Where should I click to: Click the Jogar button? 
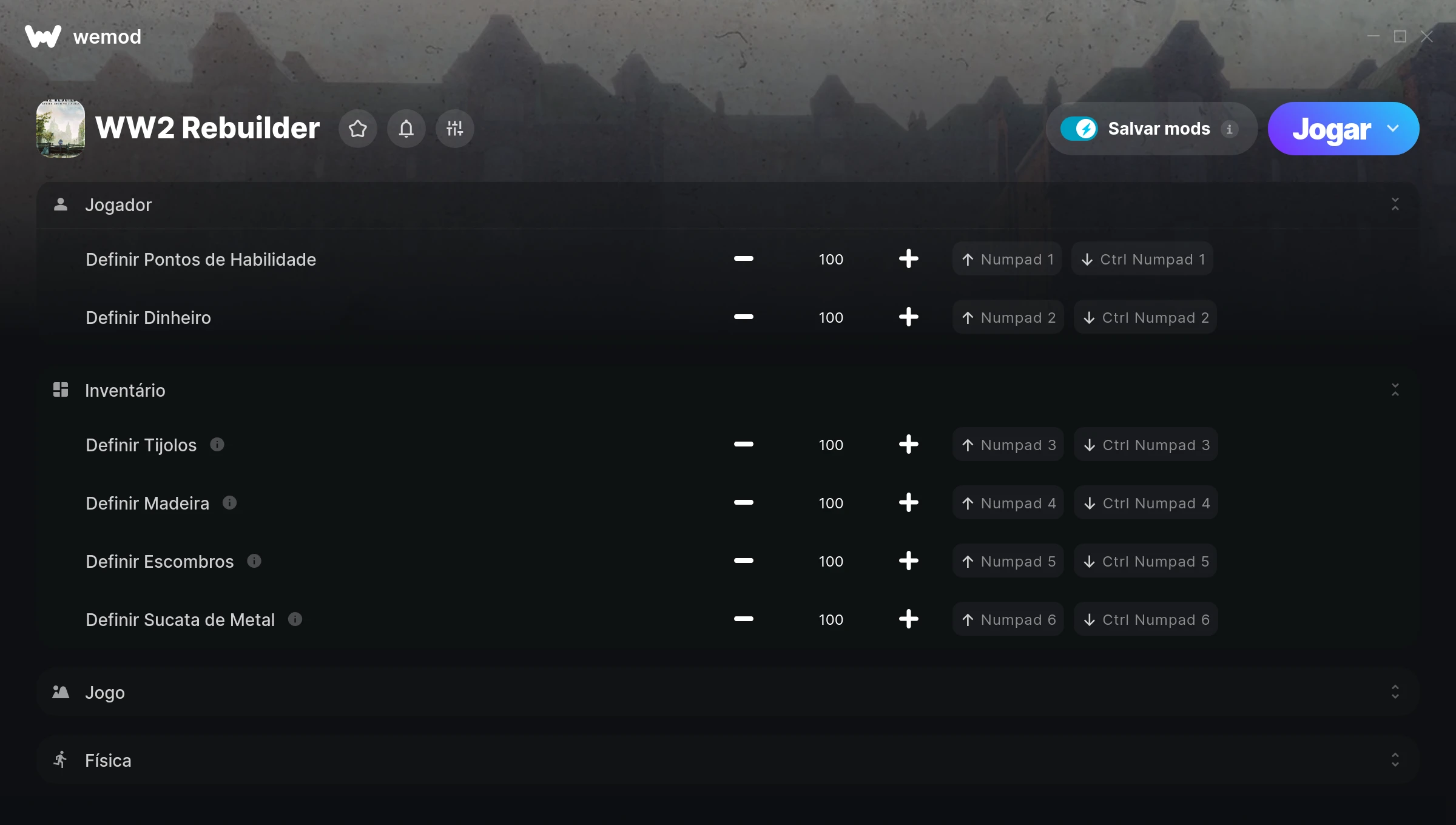[1332, 129]
